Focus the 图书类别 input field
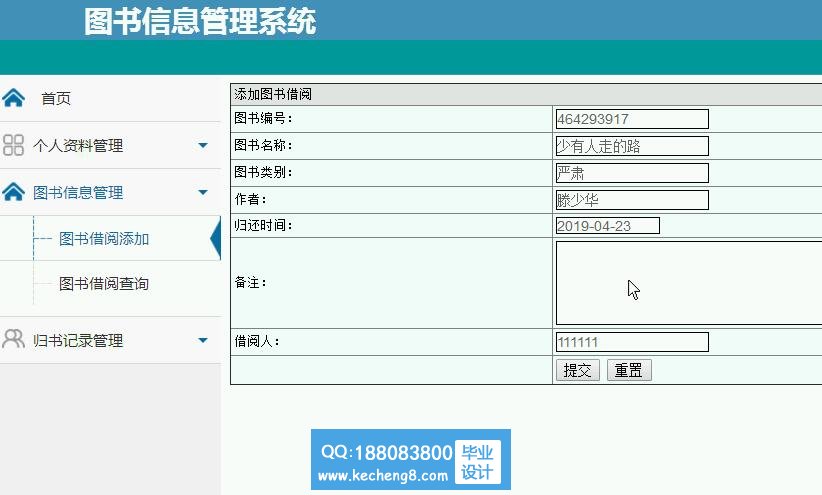The width and height of the screenshot is (822, 495). [x=632, y=173]
